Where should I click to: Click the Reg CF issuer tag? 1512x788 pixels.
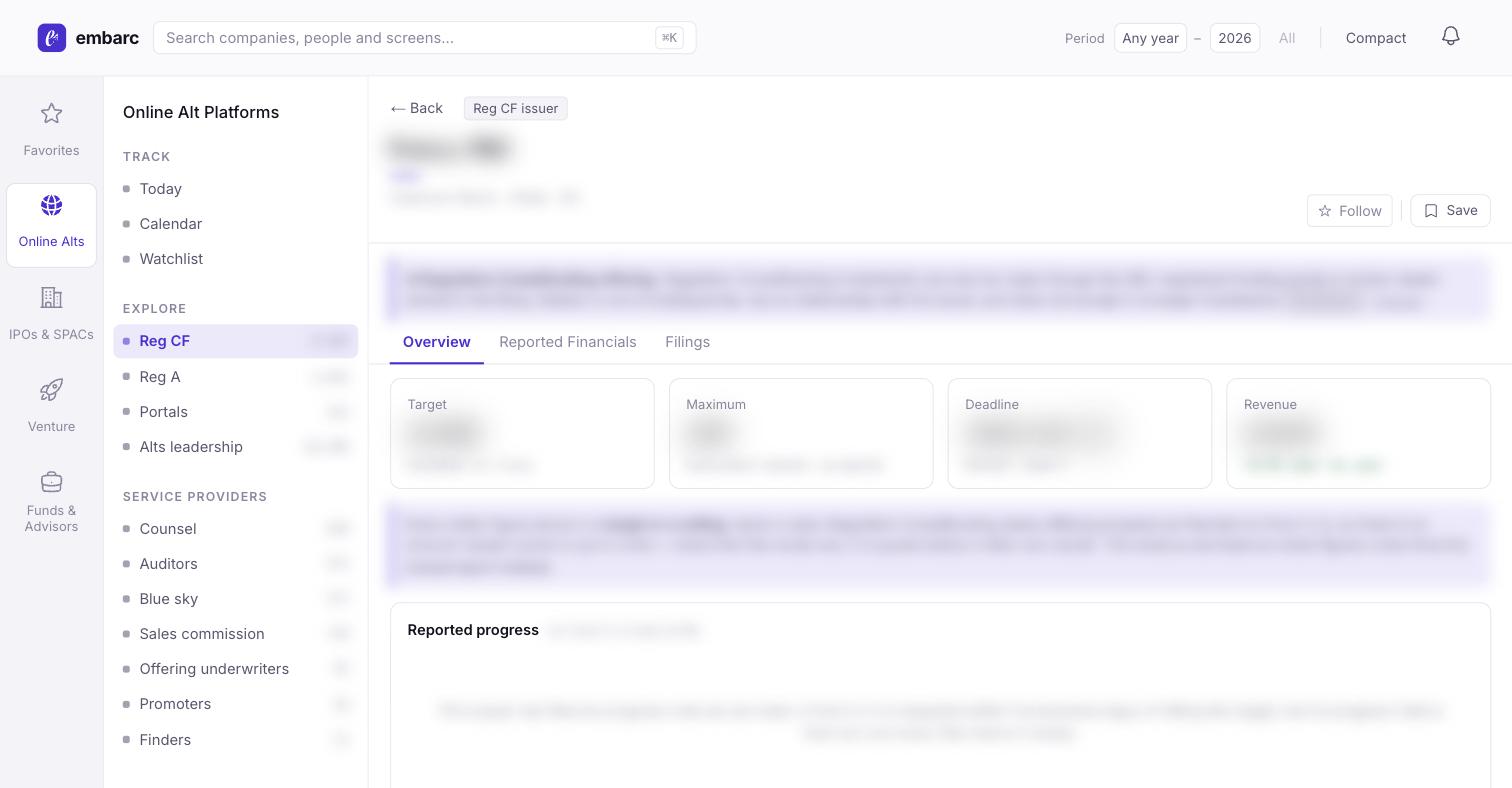click(x=516, y=108)
